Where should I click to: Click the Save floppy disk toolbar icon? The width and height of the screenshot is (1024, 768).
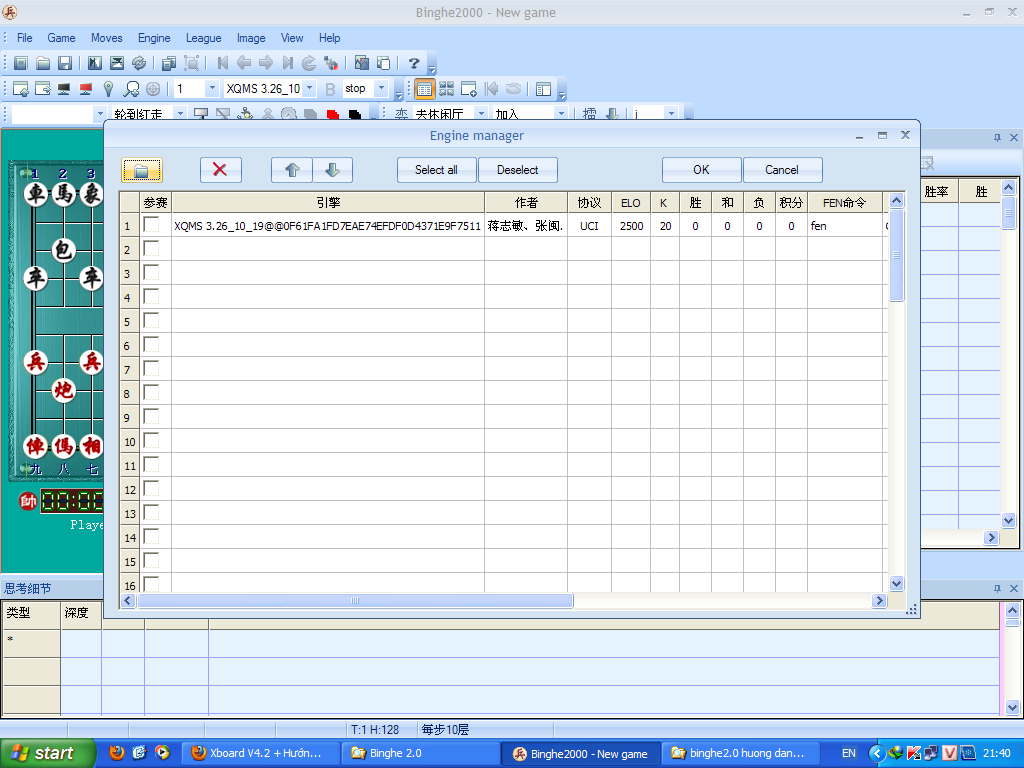tap(64, 63)
